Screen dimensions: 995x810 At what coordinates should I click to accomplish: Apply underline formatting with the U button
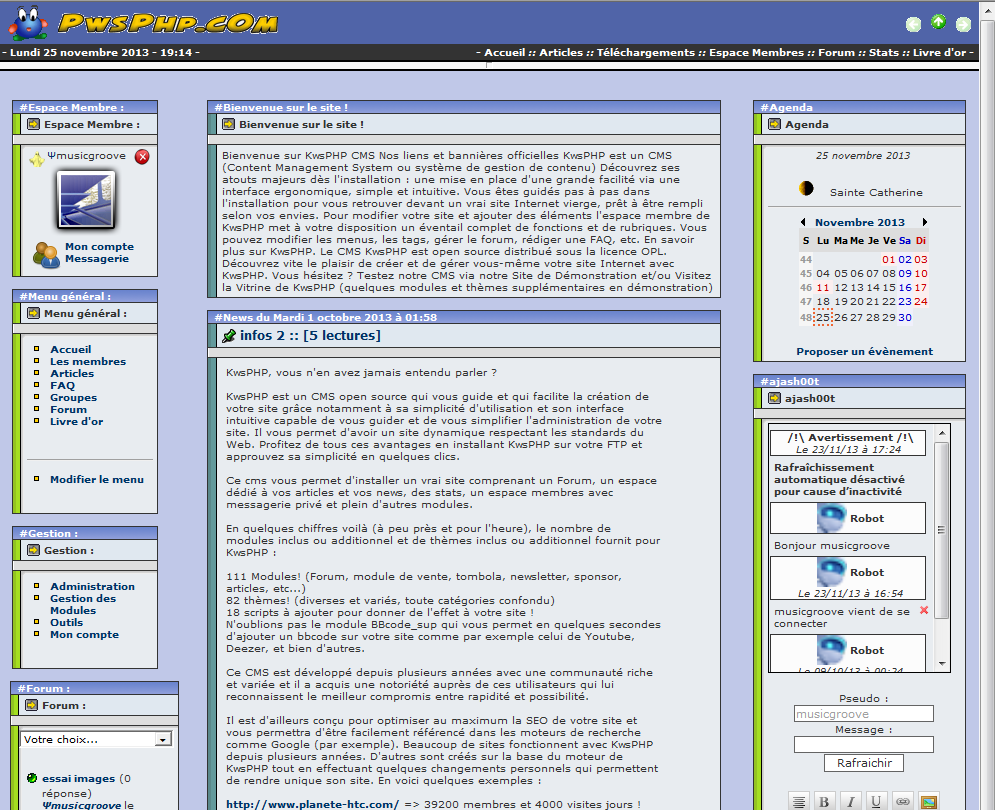click(876, 802)
